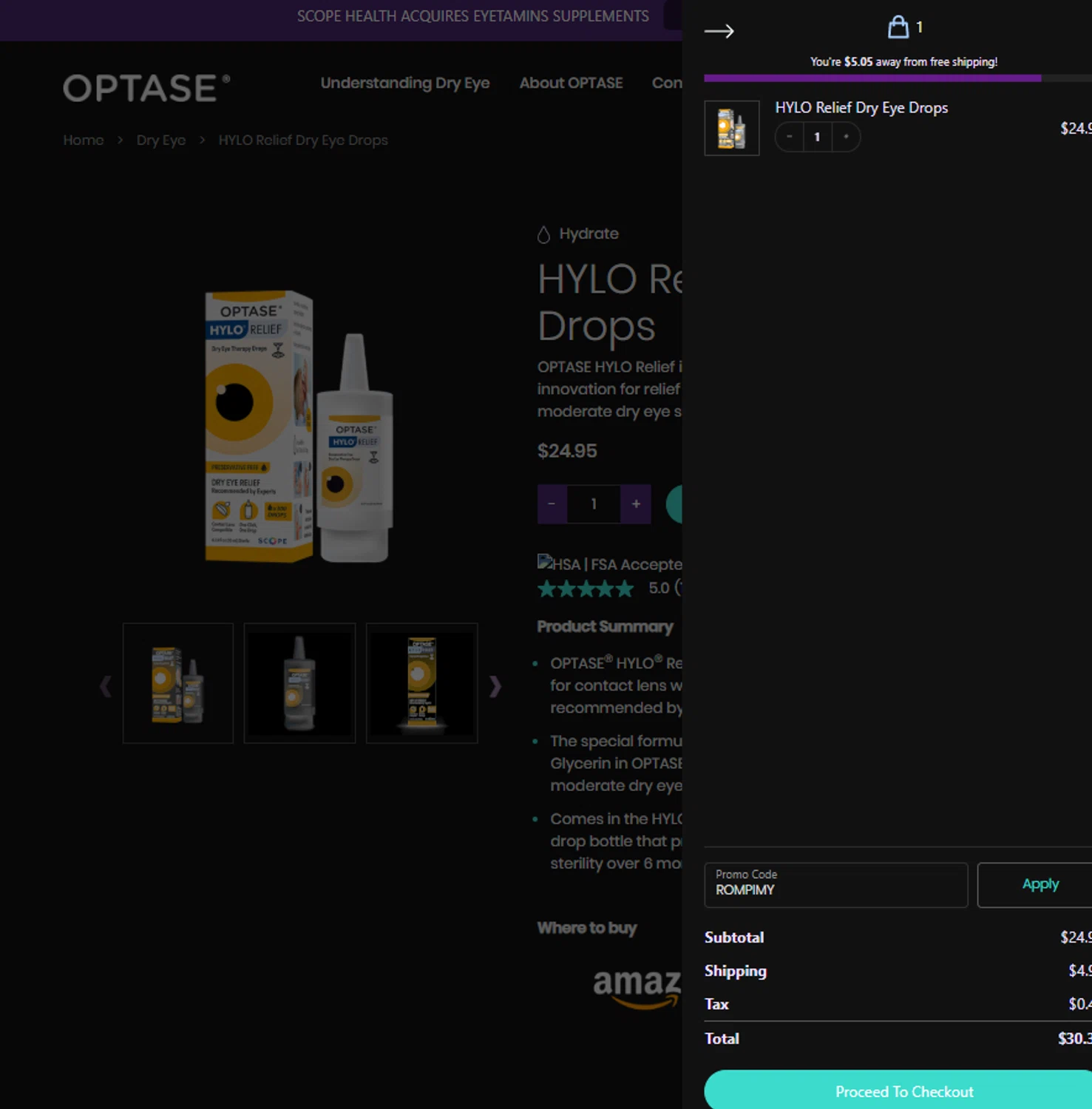1092x1109 pixels.
Task: Click the $24.95 product price
Action: tap(567, 451)
